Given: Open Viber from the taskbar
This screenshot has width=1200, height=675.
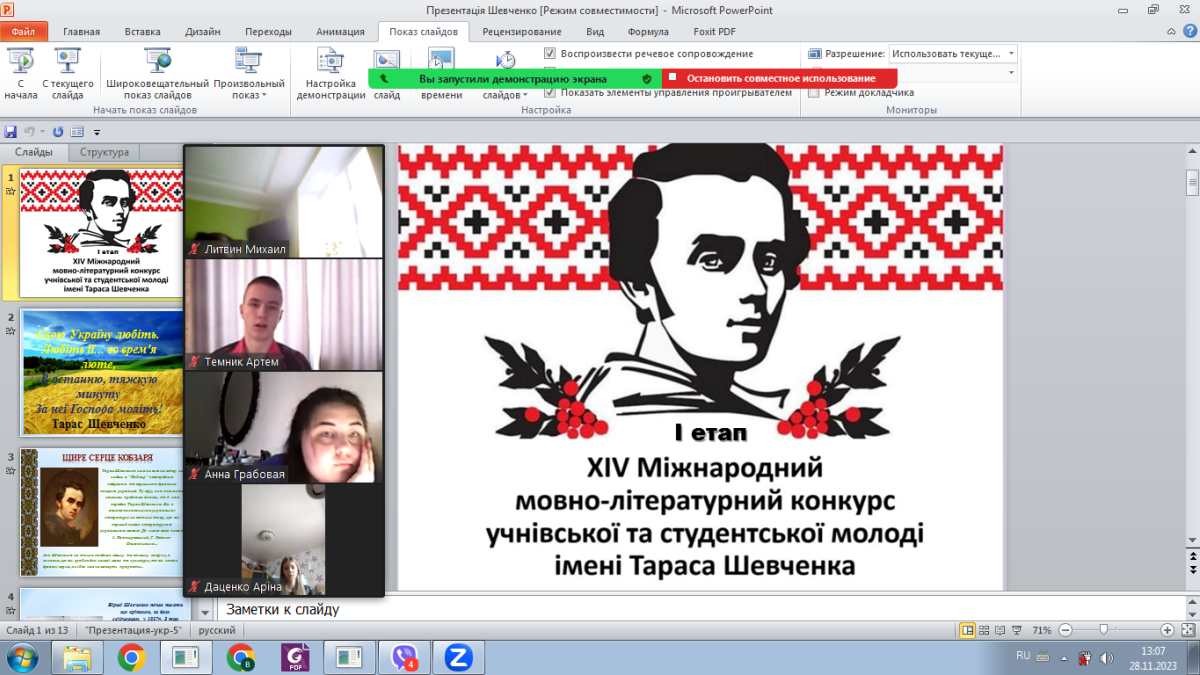Looking at the screenshot, I should pyautogui.click(x=402, y=657).
